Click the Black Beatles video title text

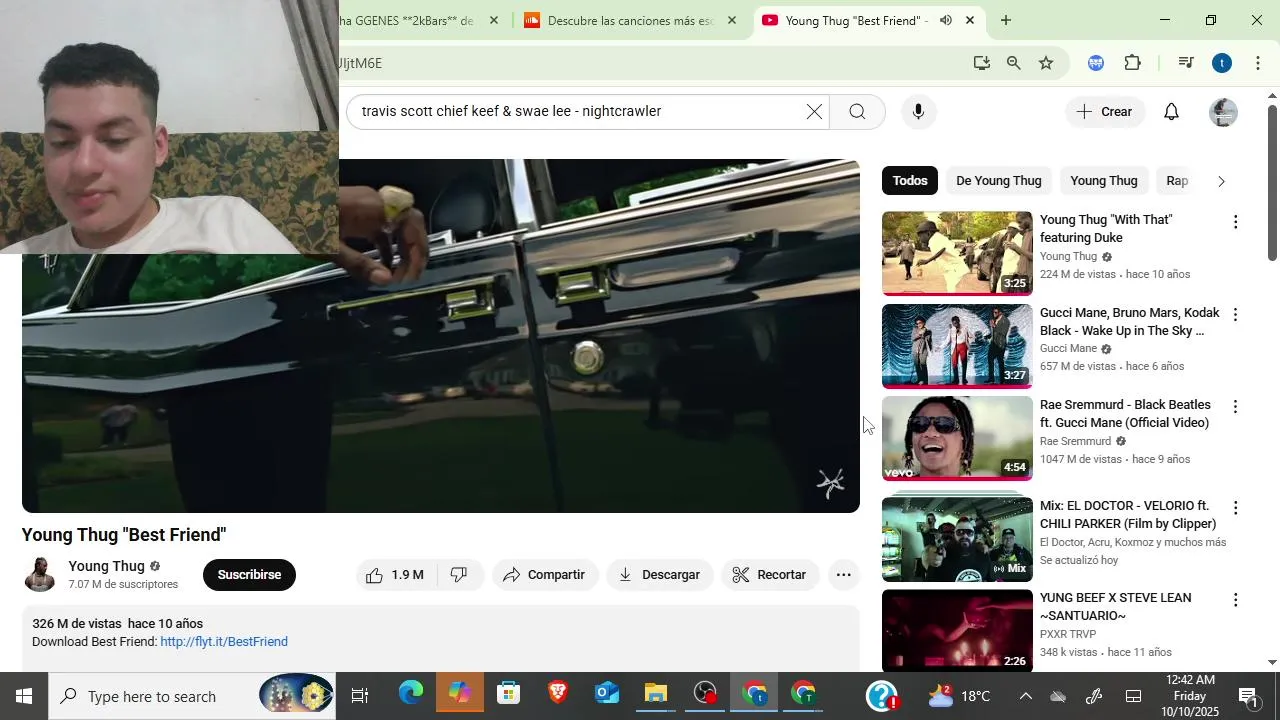(1125, 414)
